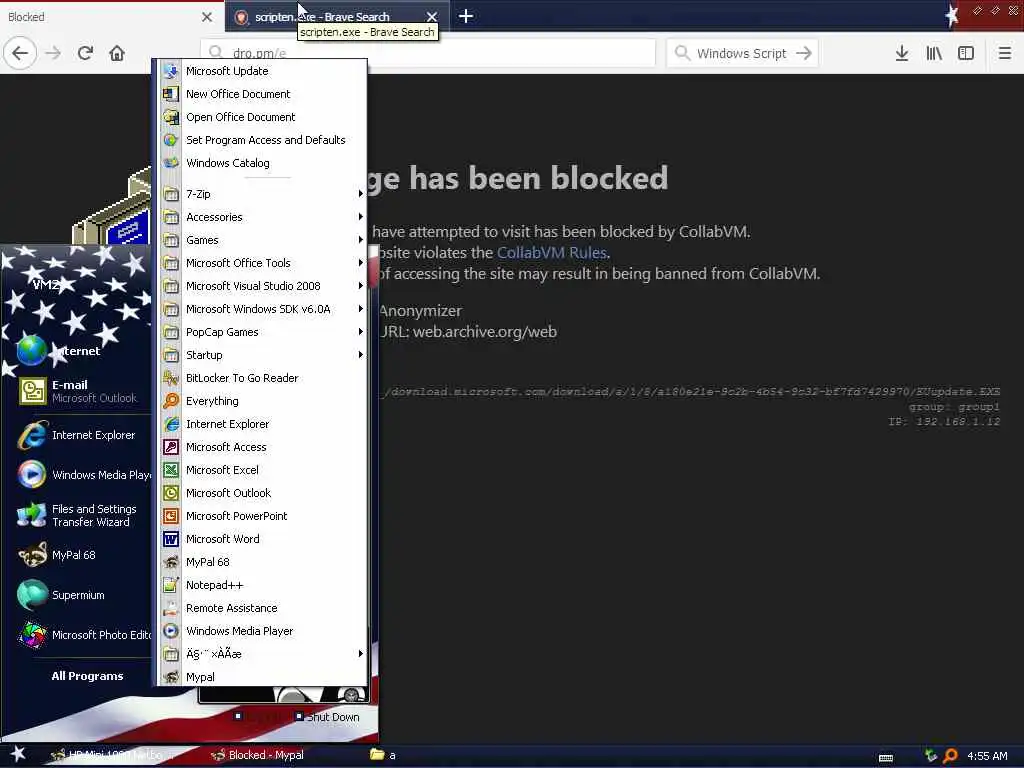Expand Microsoft Office Tools submenu
The image size is (1024, 768).
coord(264,263)
